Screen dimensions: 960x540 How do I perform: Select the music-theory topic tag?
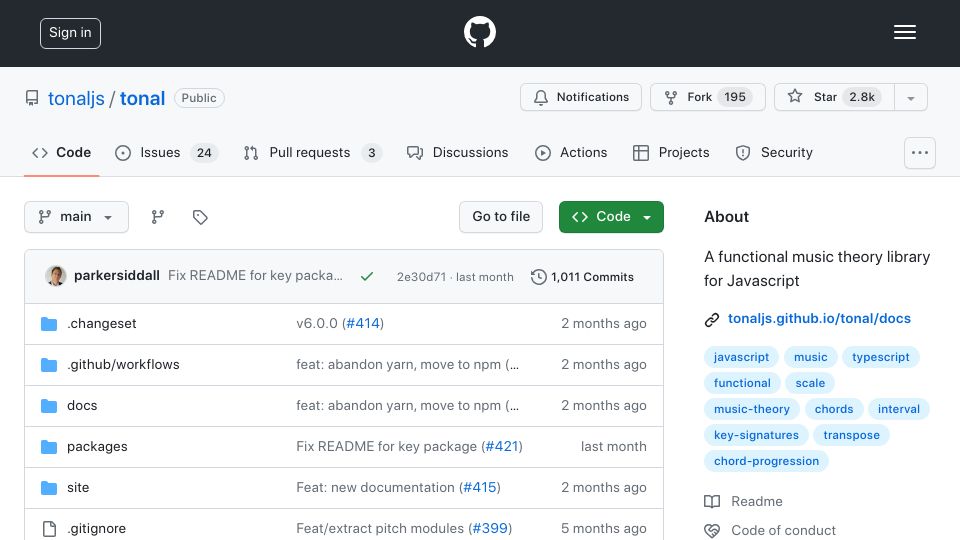(752, 410)
